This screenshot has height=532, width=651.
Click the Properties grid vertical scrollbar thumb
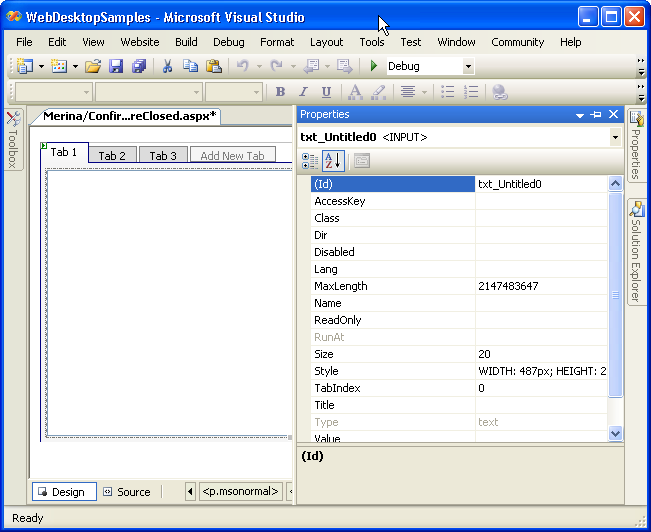615,295
